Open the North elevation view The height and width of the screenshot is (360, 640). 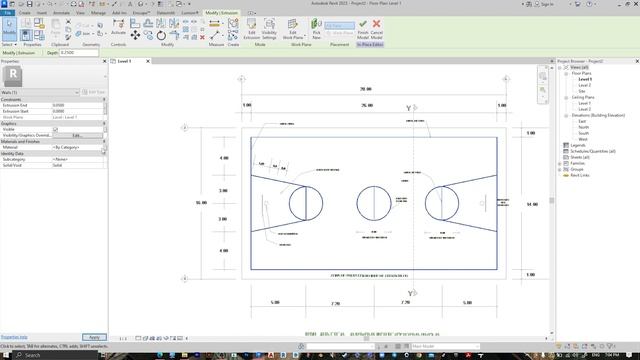(x=584, y=127)
